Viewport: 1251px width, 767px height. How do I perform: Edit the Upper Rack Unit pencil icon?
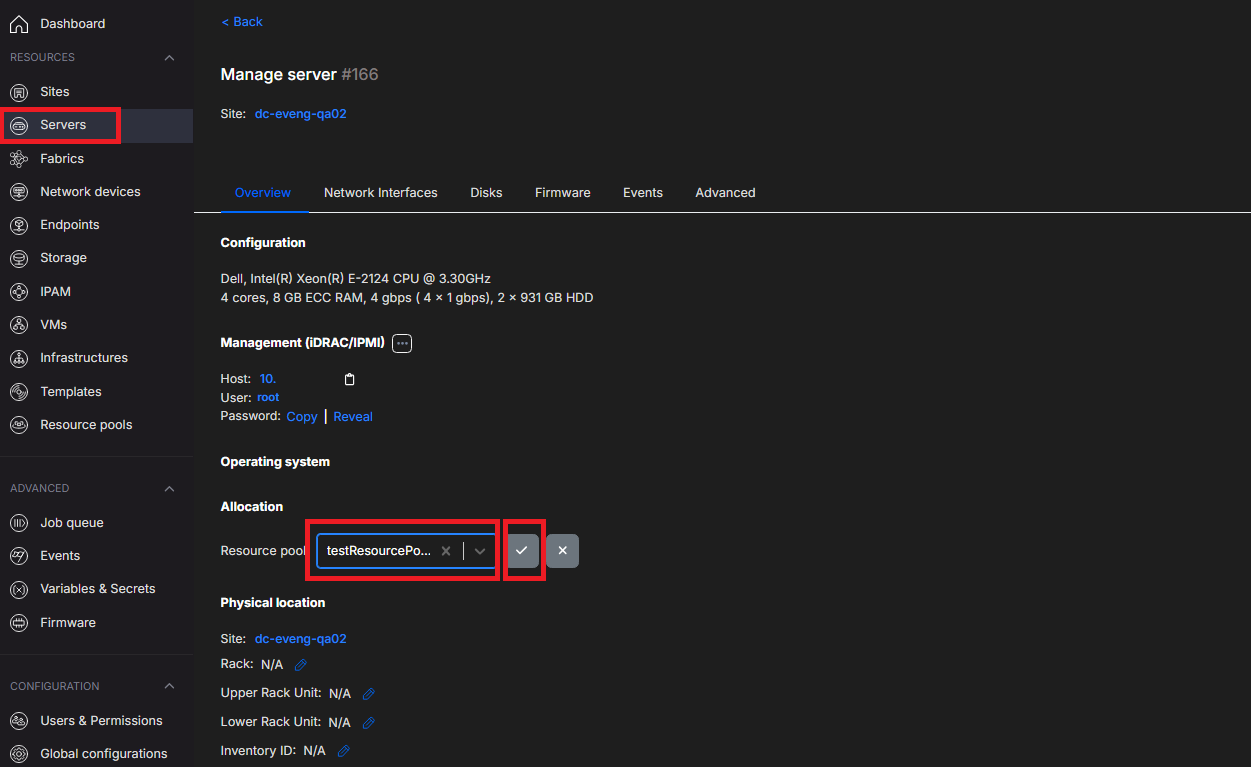click(368, 693)
